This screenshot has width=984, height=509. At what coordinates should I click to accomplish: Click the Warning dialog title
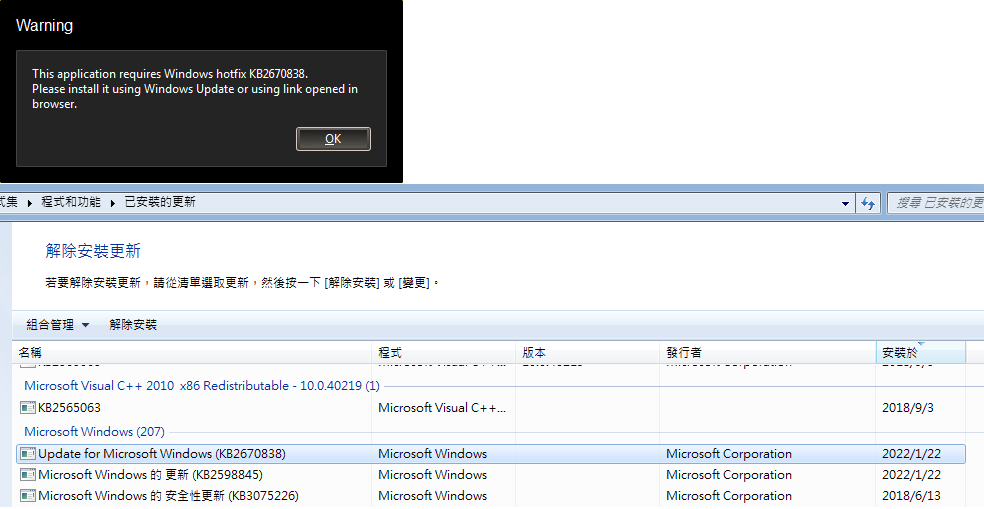pos(44,26)
